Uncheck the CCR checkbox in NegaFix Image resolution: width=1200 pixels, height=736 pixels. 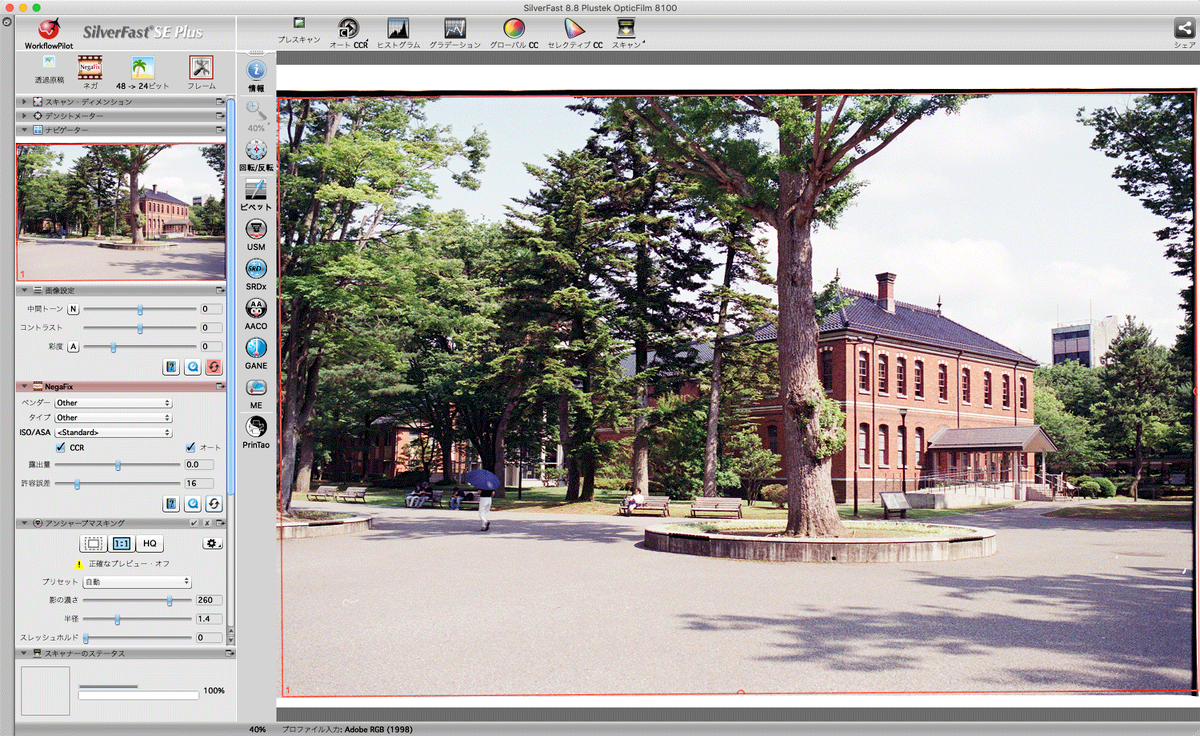pyautogui.click(x=61, y=447)
